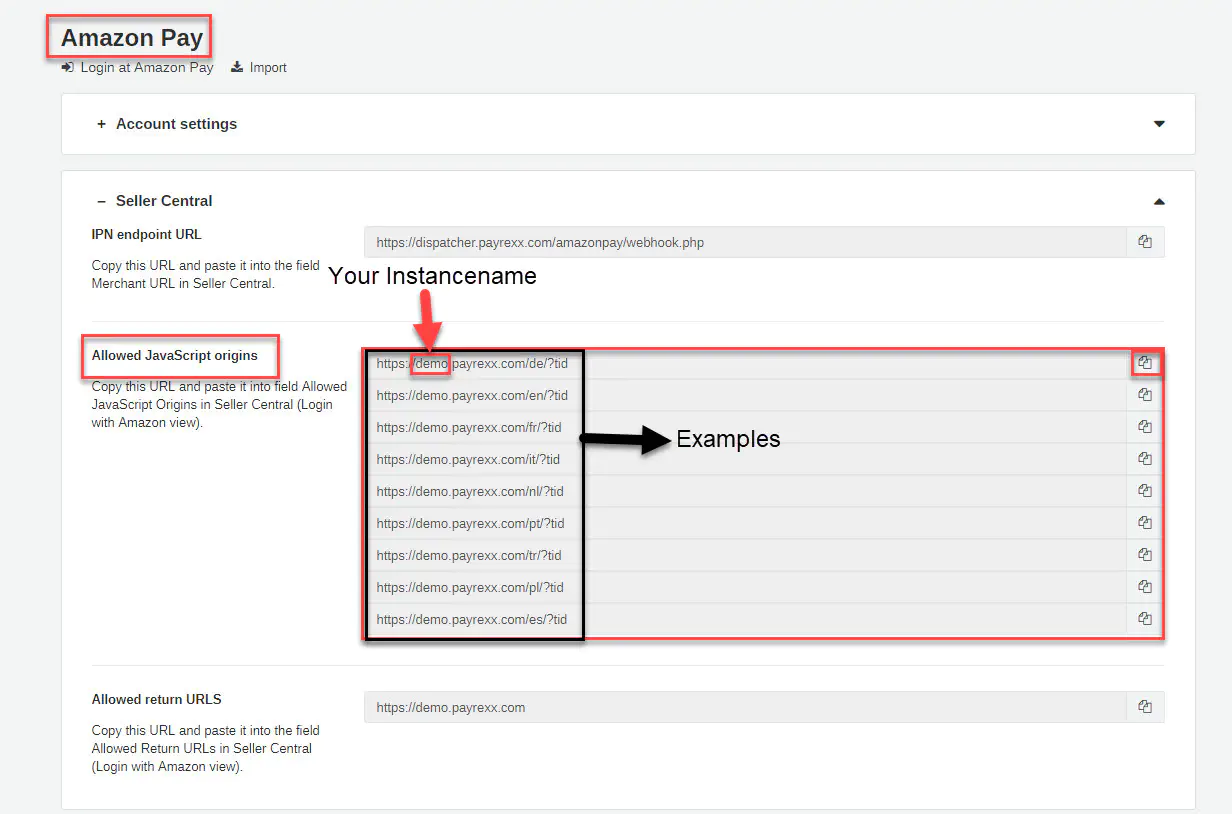Click the Allowed return URLS text field
1232x814 pixels.
coord(745,707)
